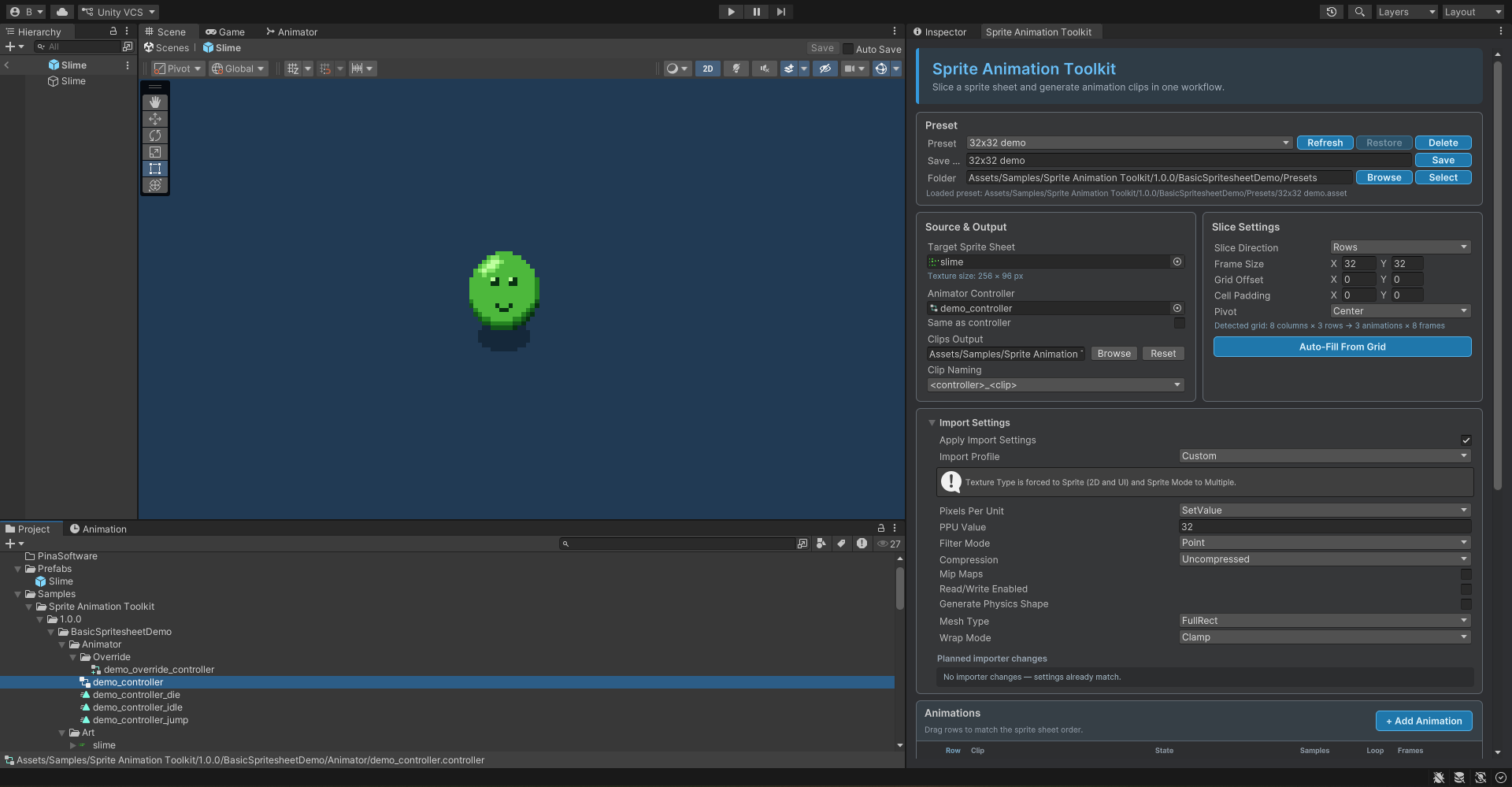This screenshot has width=1512, height=787.
Task: Click Auto-Fill From Grid button
Action: click(1342, 347)
